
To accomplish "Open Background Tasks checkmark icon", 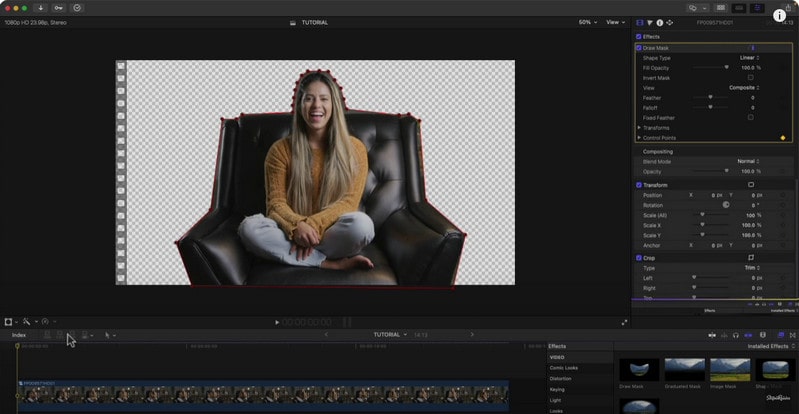I will click(77, 8).
